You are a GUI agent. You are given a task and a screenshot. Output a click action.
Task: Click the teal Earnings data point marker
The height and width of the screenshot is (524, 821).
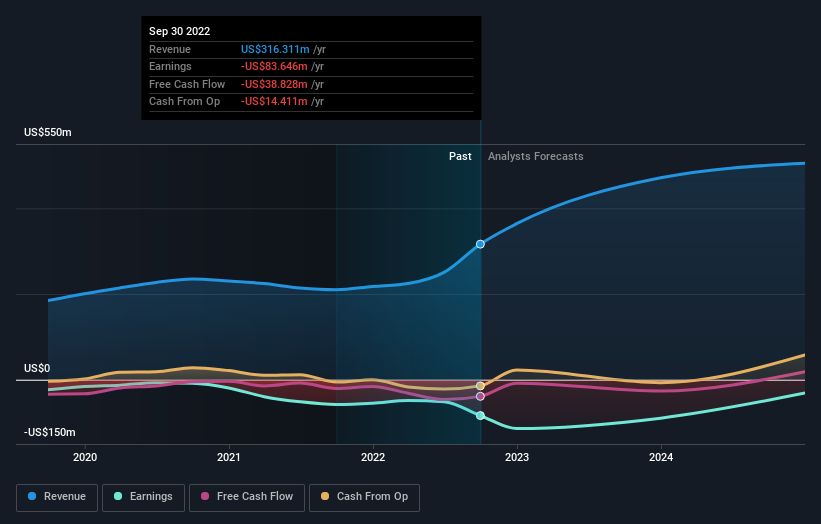[480, 416]
